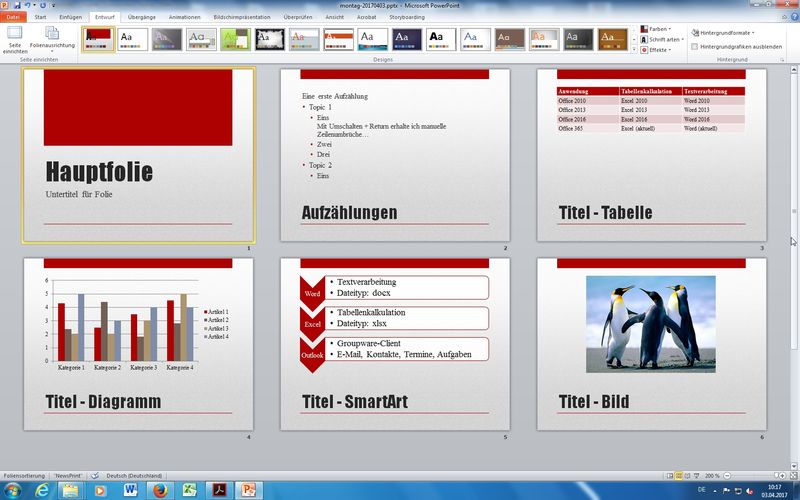Open the Schriftarten theme fonts dropdown
The image size is (800, 500).
[662, 39]
